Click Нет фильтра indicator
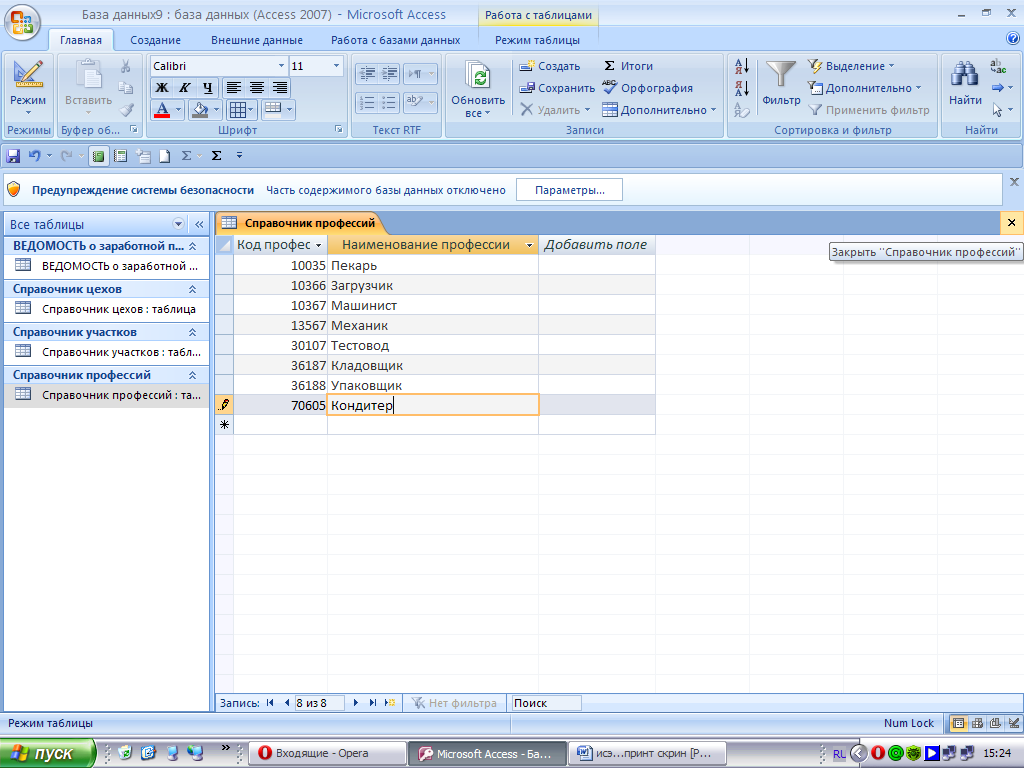 [454, 703]
